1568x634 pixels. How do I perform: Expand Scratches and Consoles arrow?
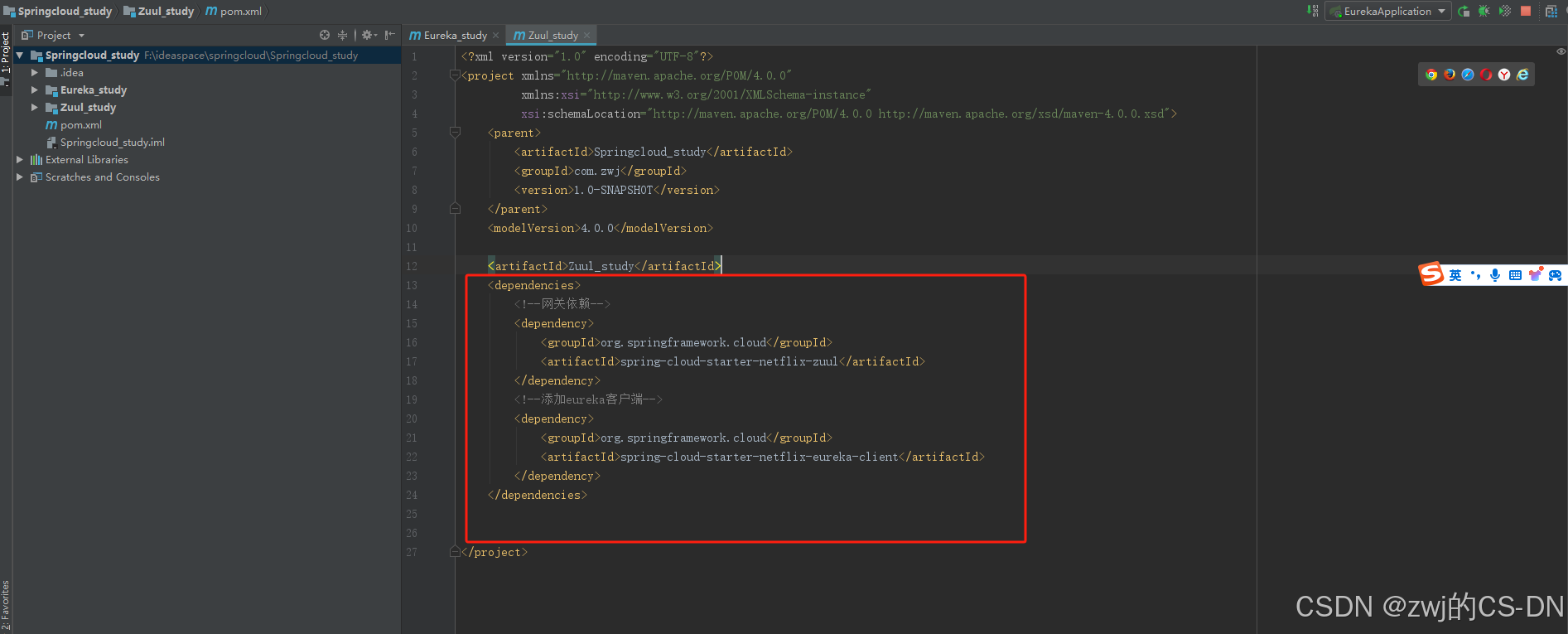pos(20,177)
